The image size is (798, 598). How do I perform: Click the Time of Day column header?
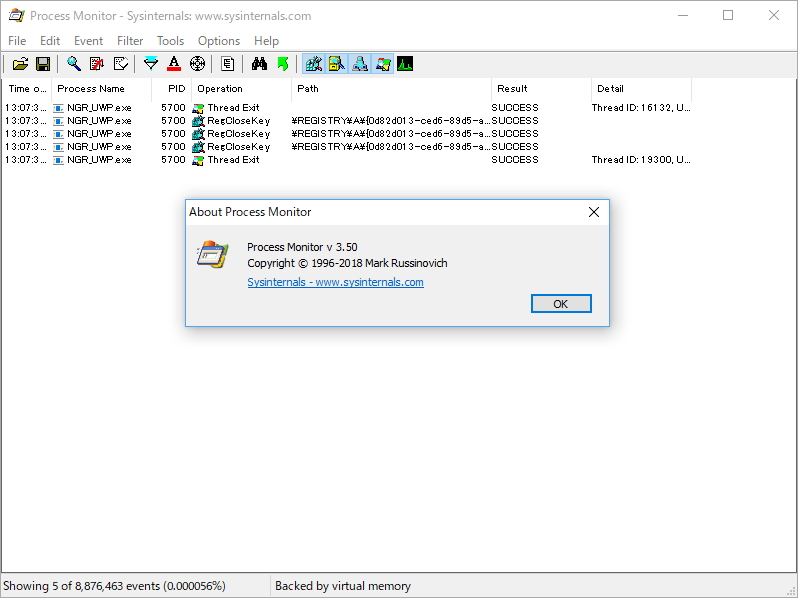click(27, 89)
